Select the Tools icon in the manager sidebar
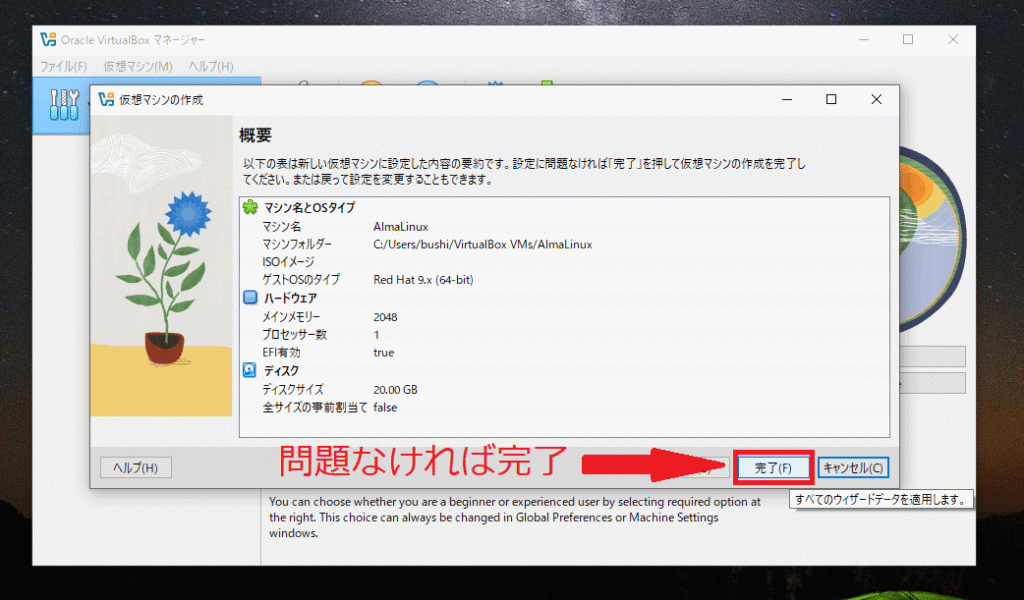The height and width of the screenshot is (600, 1024). [x=64, y=104]
